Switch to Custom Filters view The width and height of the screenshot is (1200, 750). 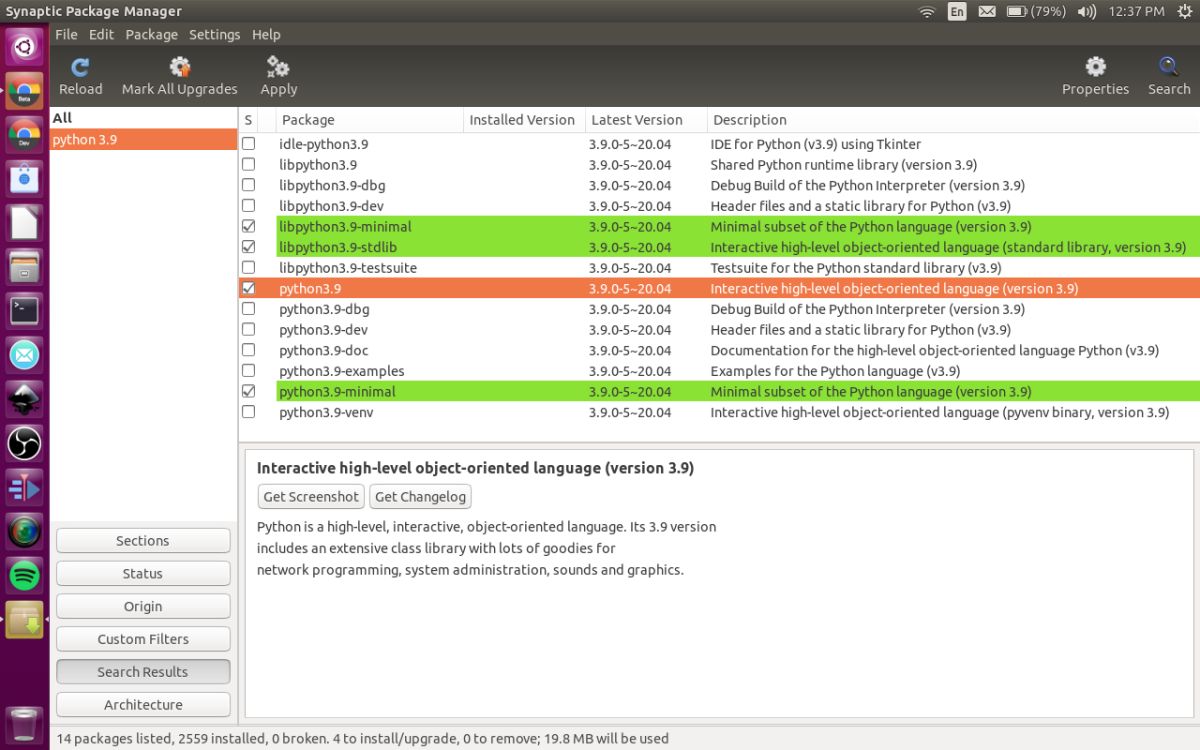143,639
